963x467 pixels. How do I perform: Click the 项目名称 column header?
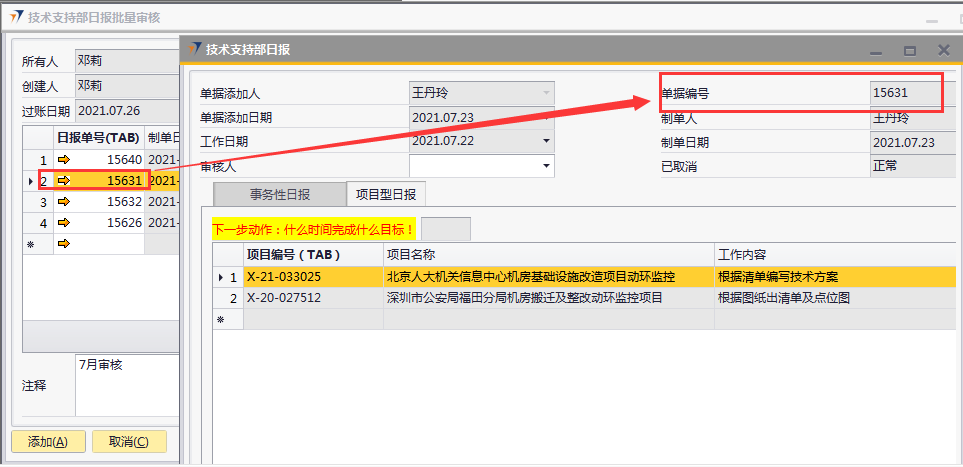click(x=548, y=255)
